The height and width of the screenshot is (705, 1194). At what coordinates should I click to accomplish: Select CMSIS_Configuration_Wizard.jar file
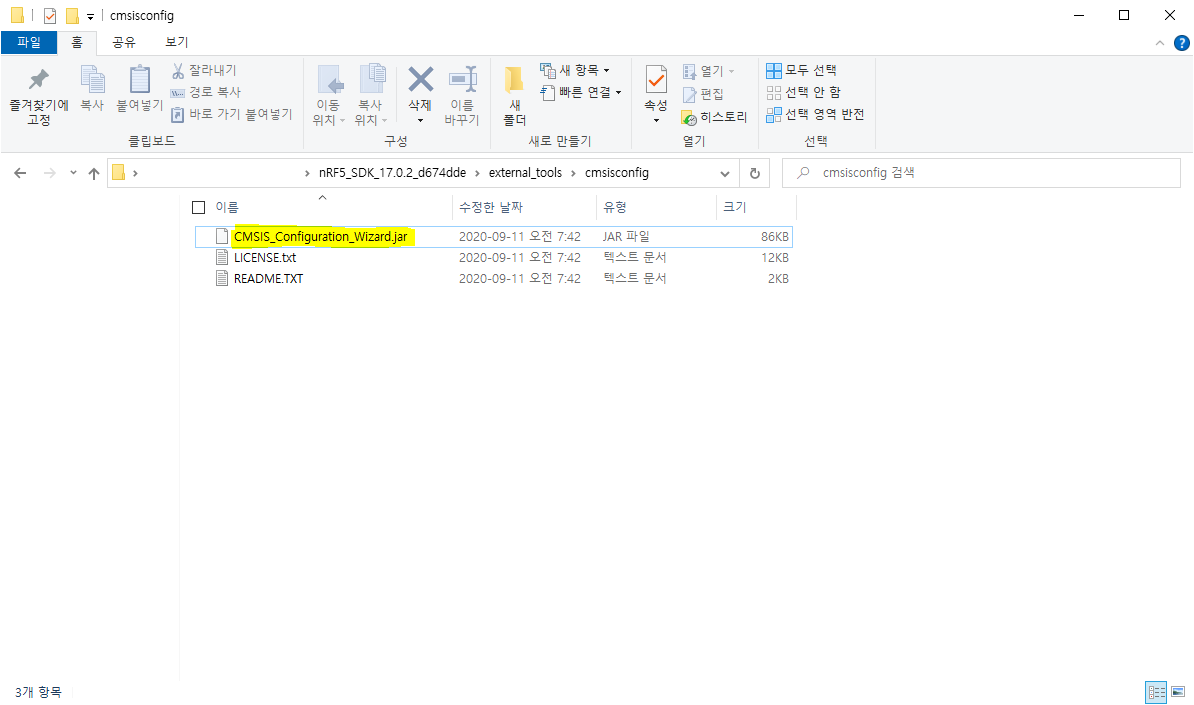321,237
